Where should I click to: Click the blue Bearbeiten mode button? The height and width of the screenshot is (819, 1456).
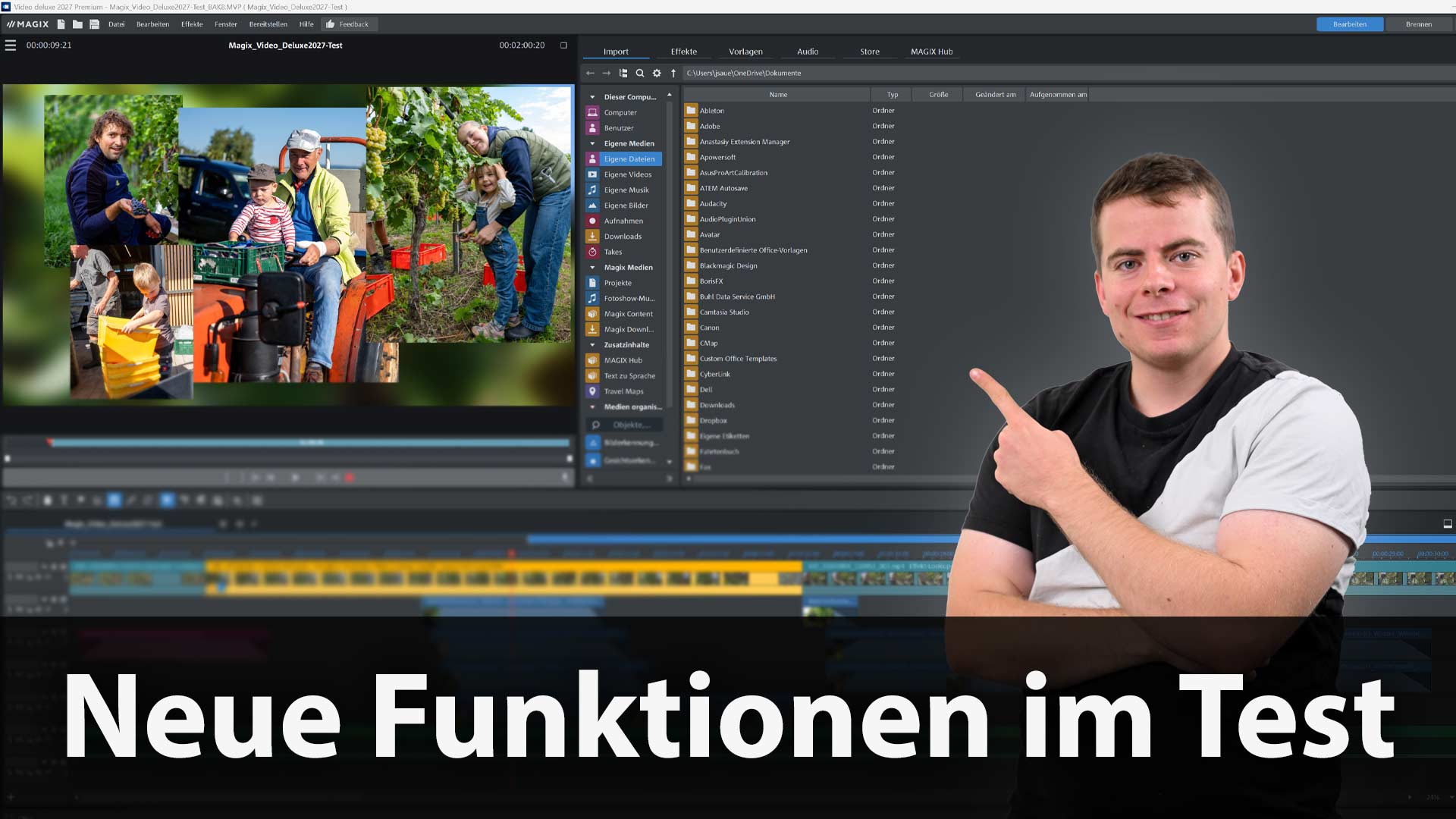tap(1350, 24)
